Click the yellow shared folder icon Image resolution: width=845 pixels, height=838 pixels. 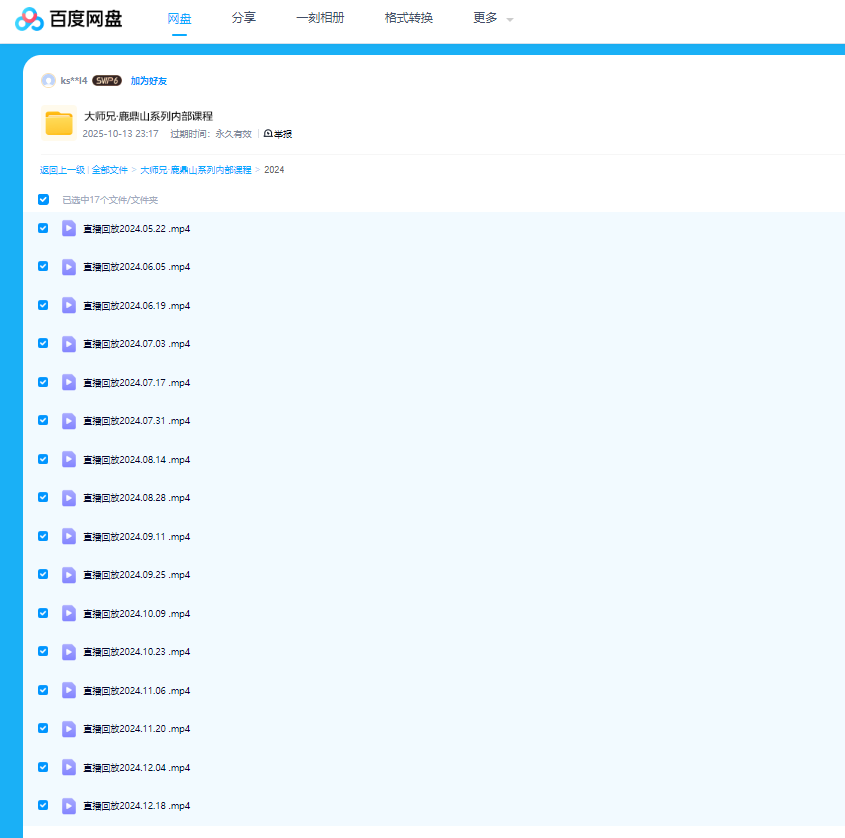coord(59,123)
